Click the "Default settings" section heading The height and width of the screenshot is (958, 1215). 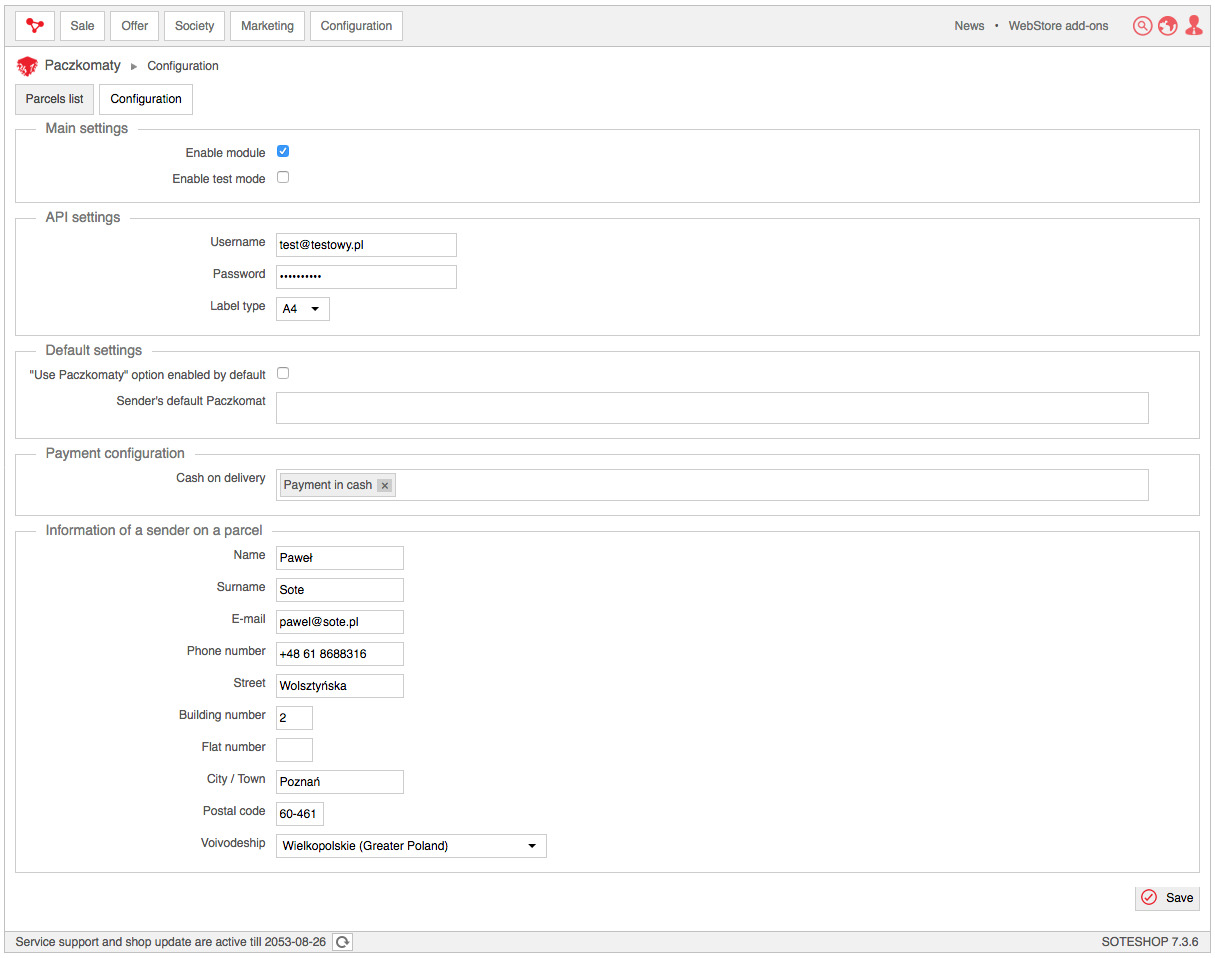[94, 350]
